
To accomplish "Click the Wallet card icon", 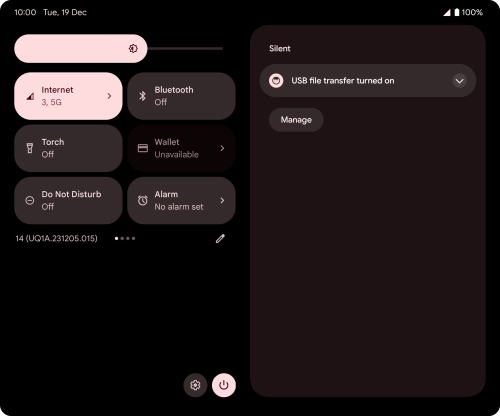I will (143, 148).
